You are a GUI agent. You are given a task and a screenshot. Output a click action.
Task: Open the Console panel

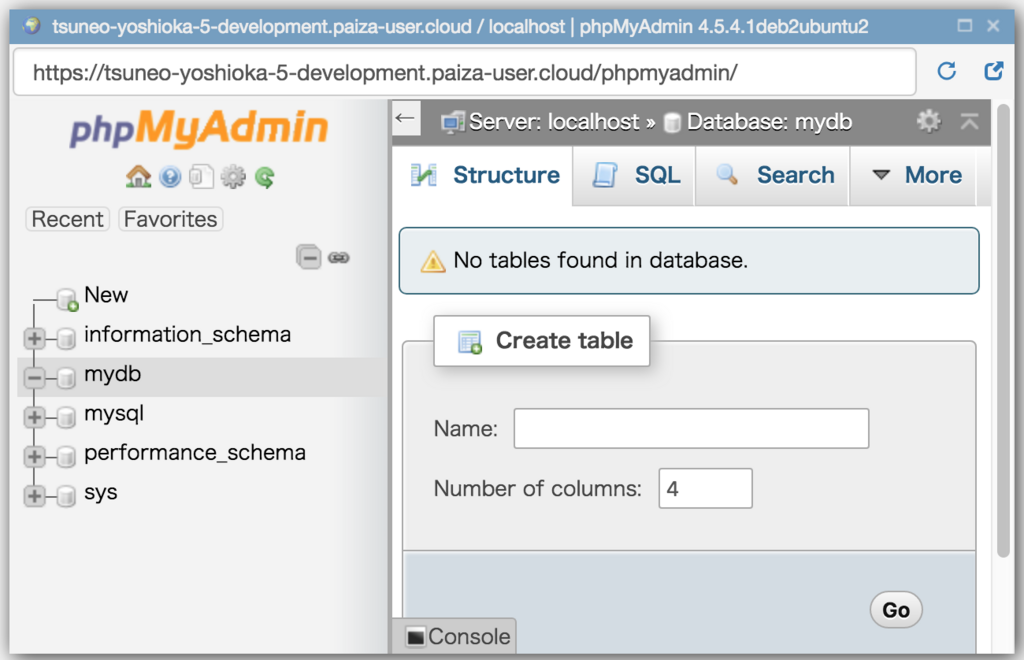455,636
